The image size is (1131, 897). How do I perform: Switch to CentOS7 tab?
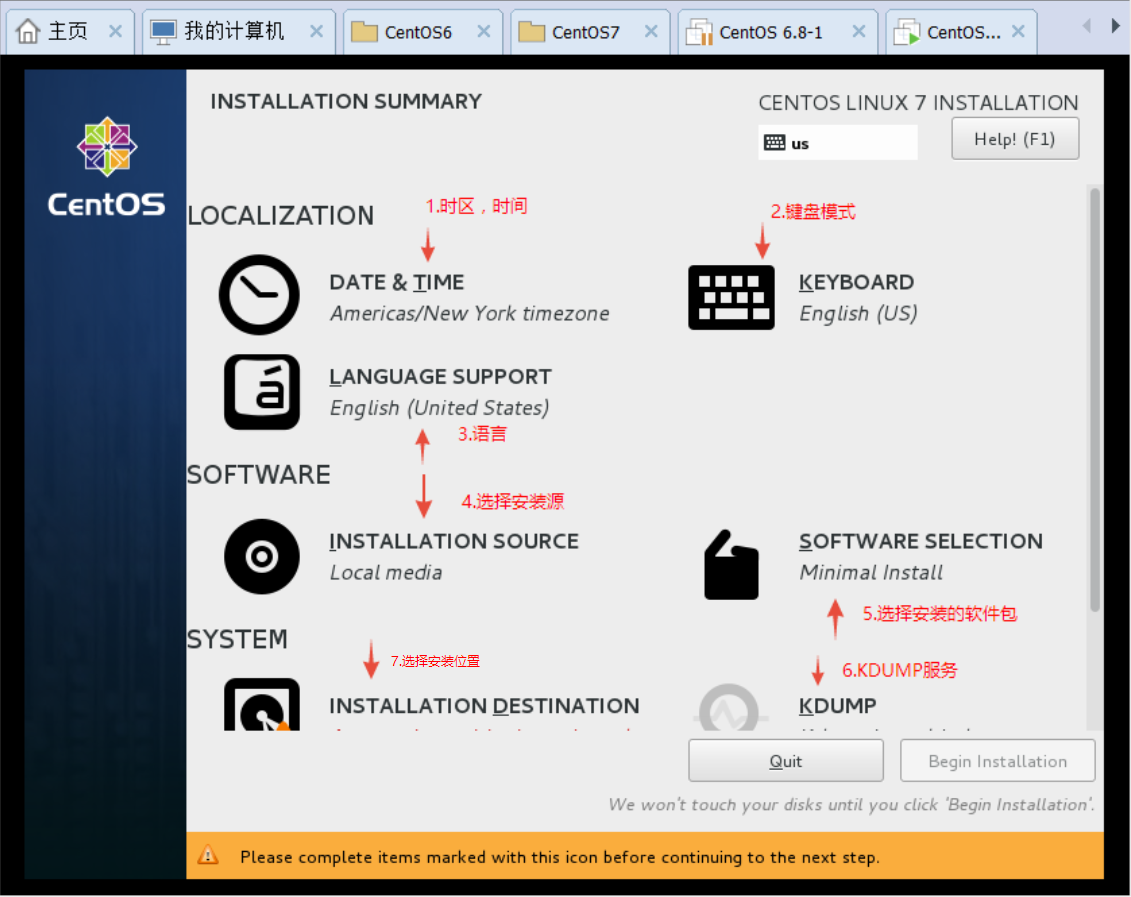click(x=590, y=32)
